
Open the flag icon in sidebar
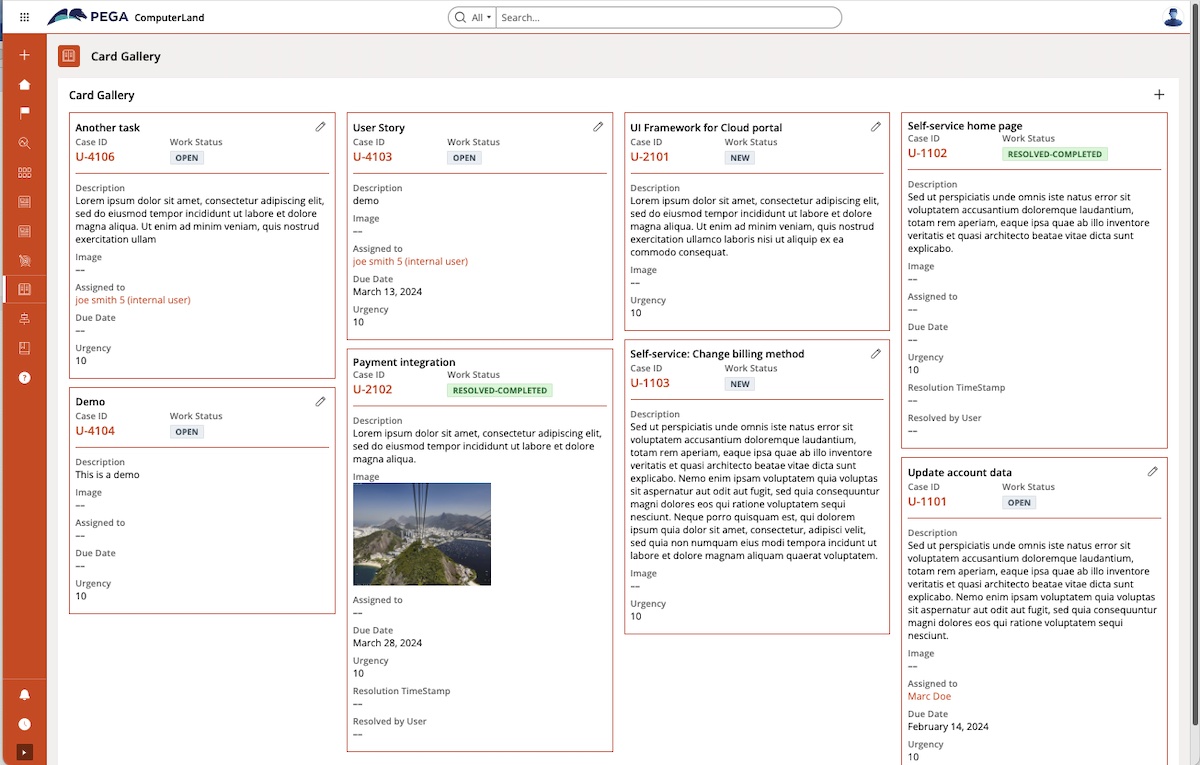click(24, 113)
